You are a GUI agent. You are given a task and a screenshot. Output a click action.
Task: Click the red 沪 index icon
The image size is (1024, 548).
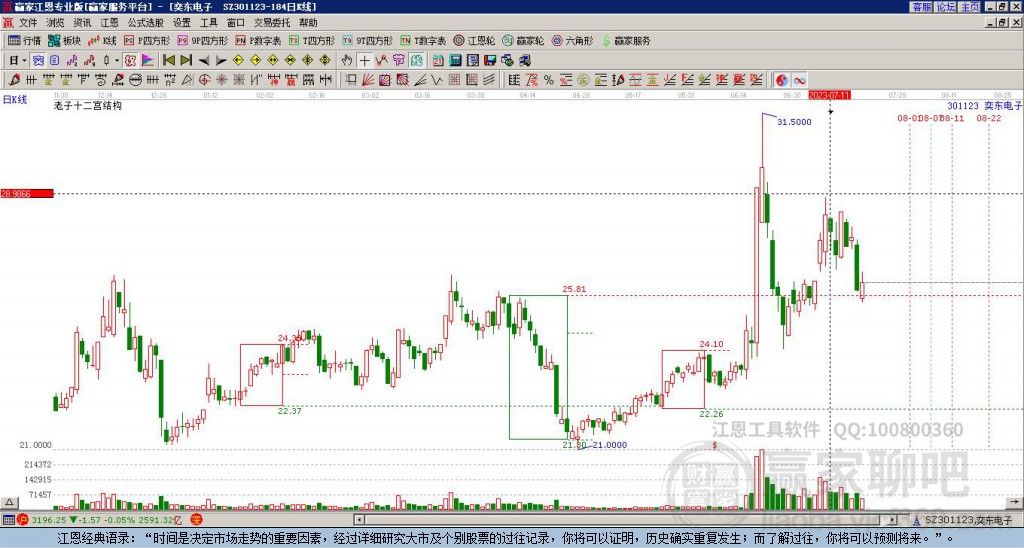point(23,520)
